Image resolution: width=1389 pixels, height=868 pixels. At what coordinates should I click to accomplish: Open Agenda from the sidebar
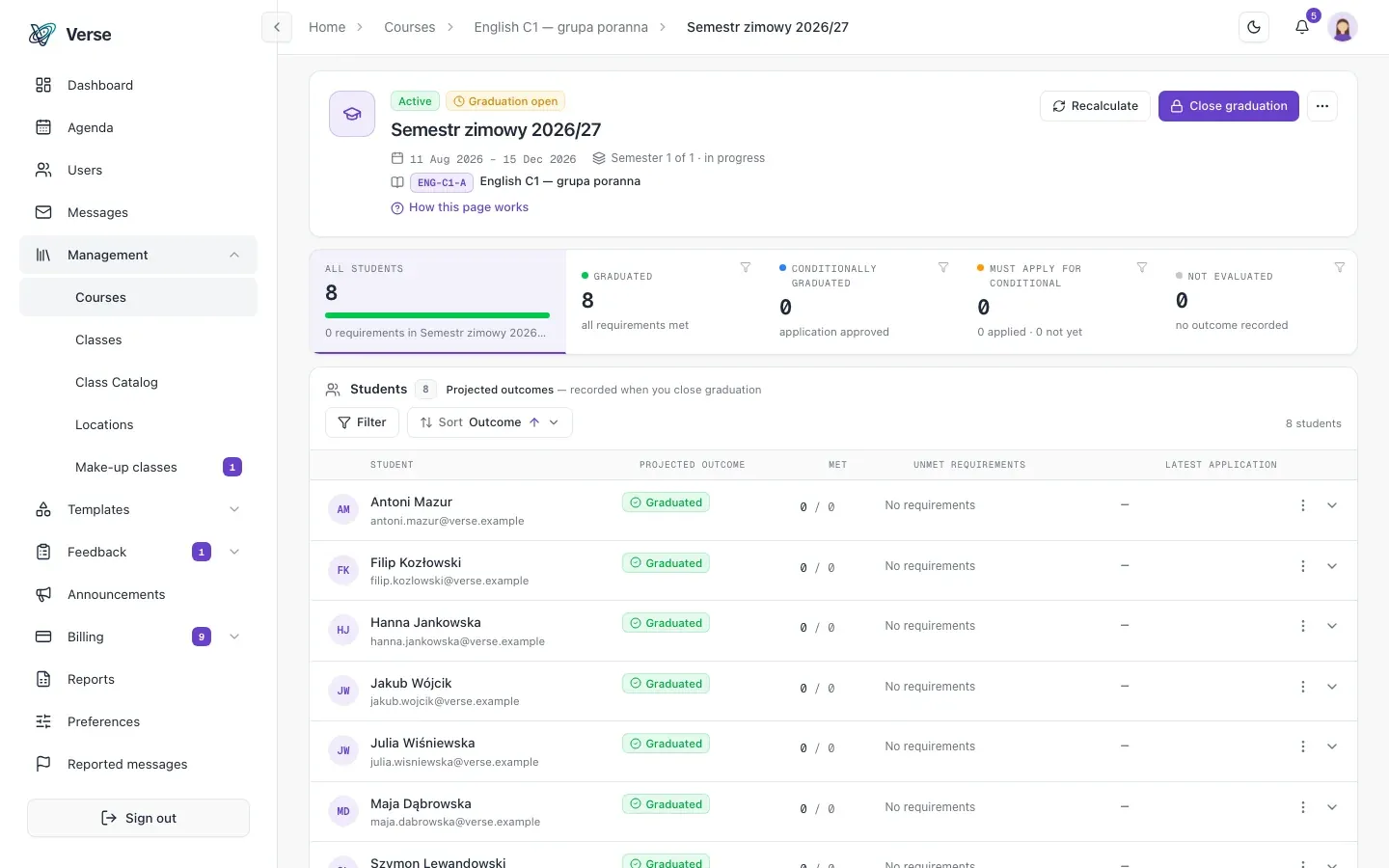[138, 127]
